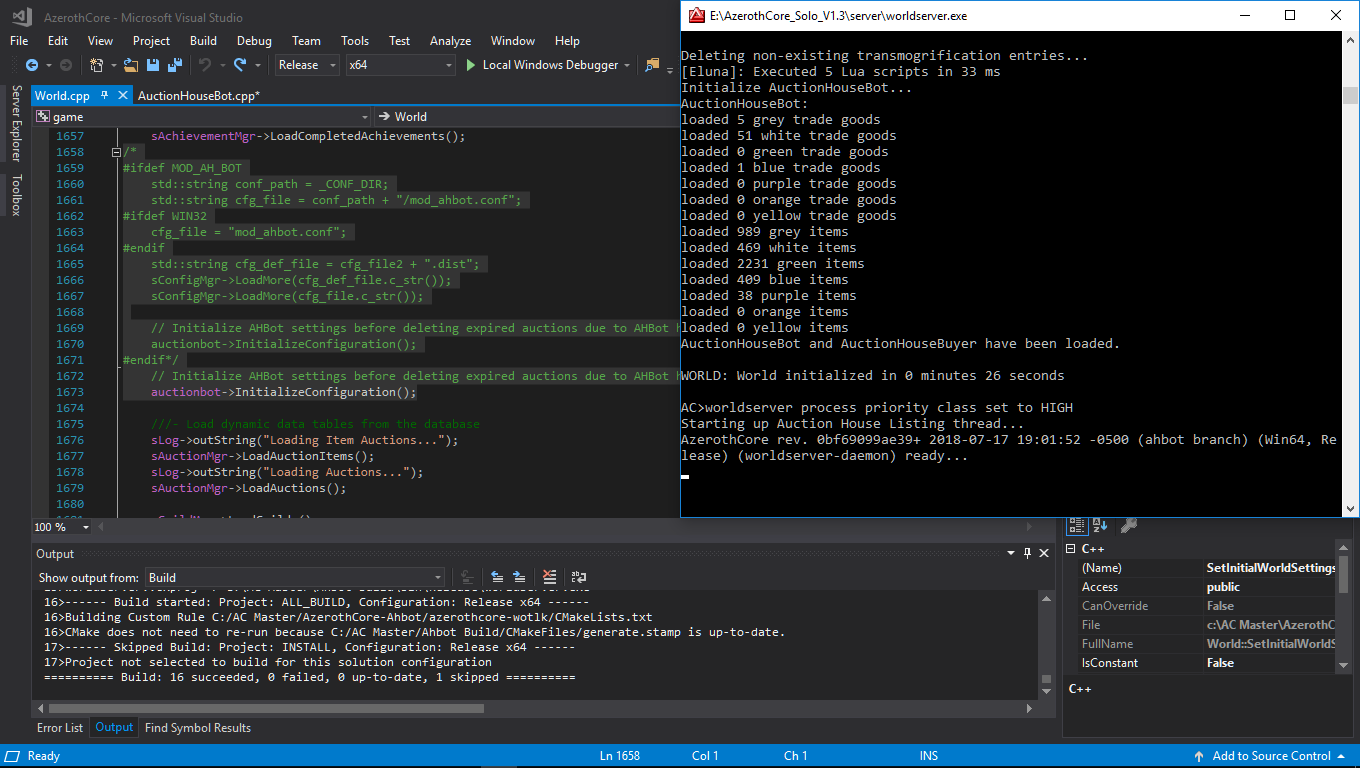
Task: Toggle Word Wrap in the Output window
Action: coord(578,577)
